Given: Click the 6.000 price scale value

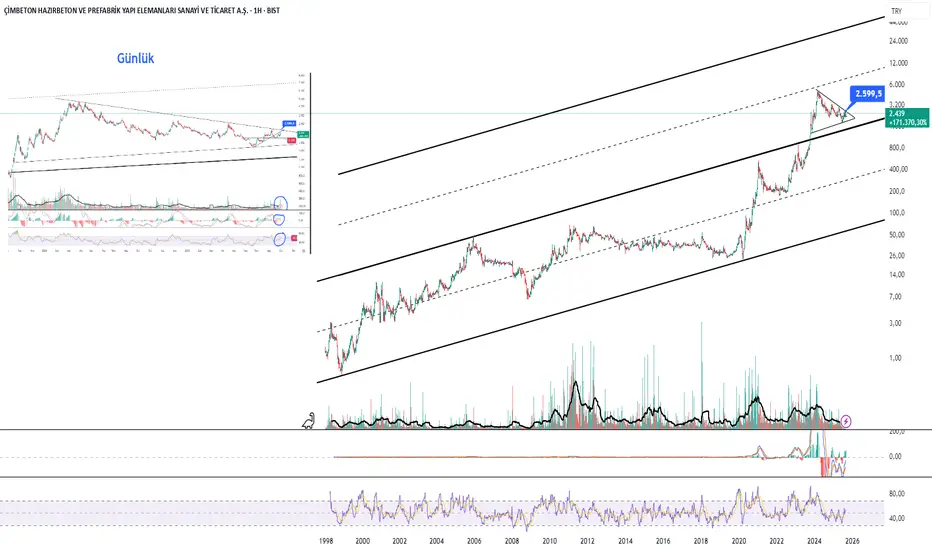Looking at the screenshot, I should pos(896,84).
